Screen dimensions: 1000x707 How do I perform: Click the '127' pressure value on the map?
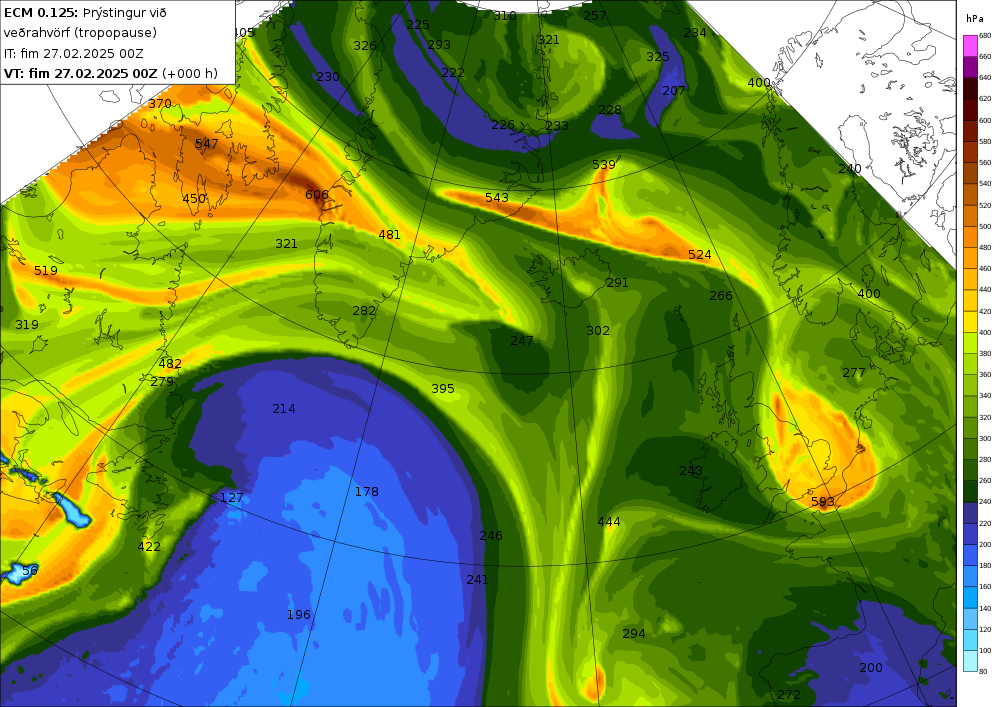(232, 498)
